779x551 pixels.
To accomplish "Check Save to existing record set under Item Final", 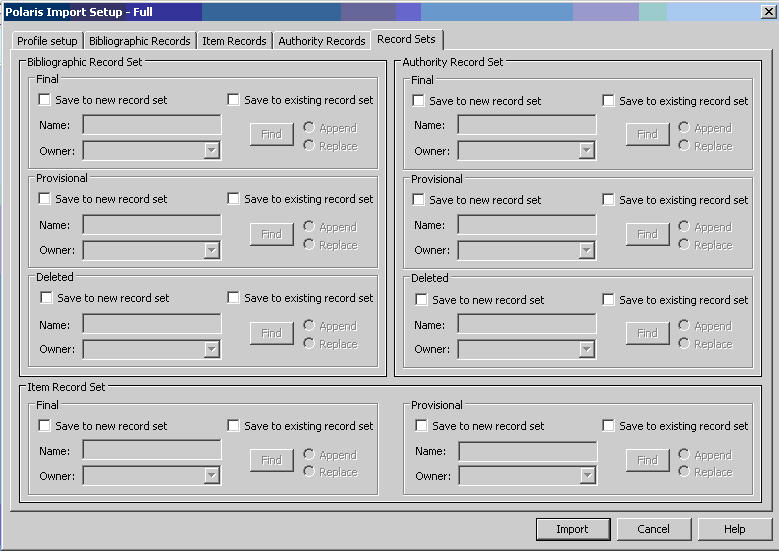I will pyautogui.click(x=233, y=425).
